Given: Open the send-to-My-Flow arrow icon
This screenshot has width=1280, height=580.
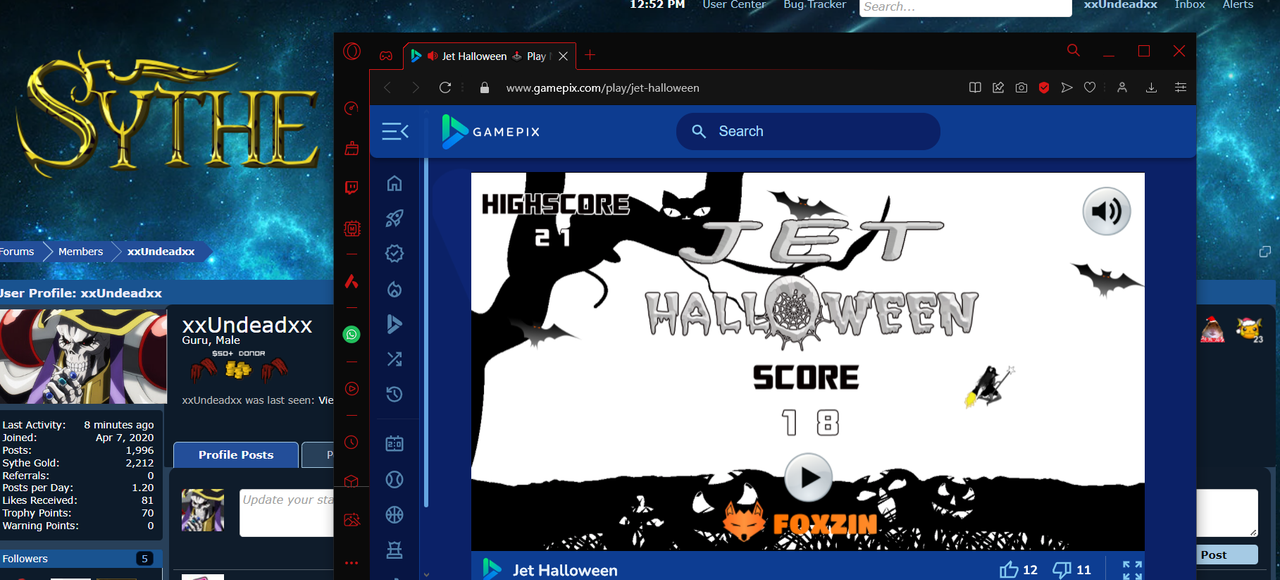Looking at the screenshot, I should coord(1067,88).
